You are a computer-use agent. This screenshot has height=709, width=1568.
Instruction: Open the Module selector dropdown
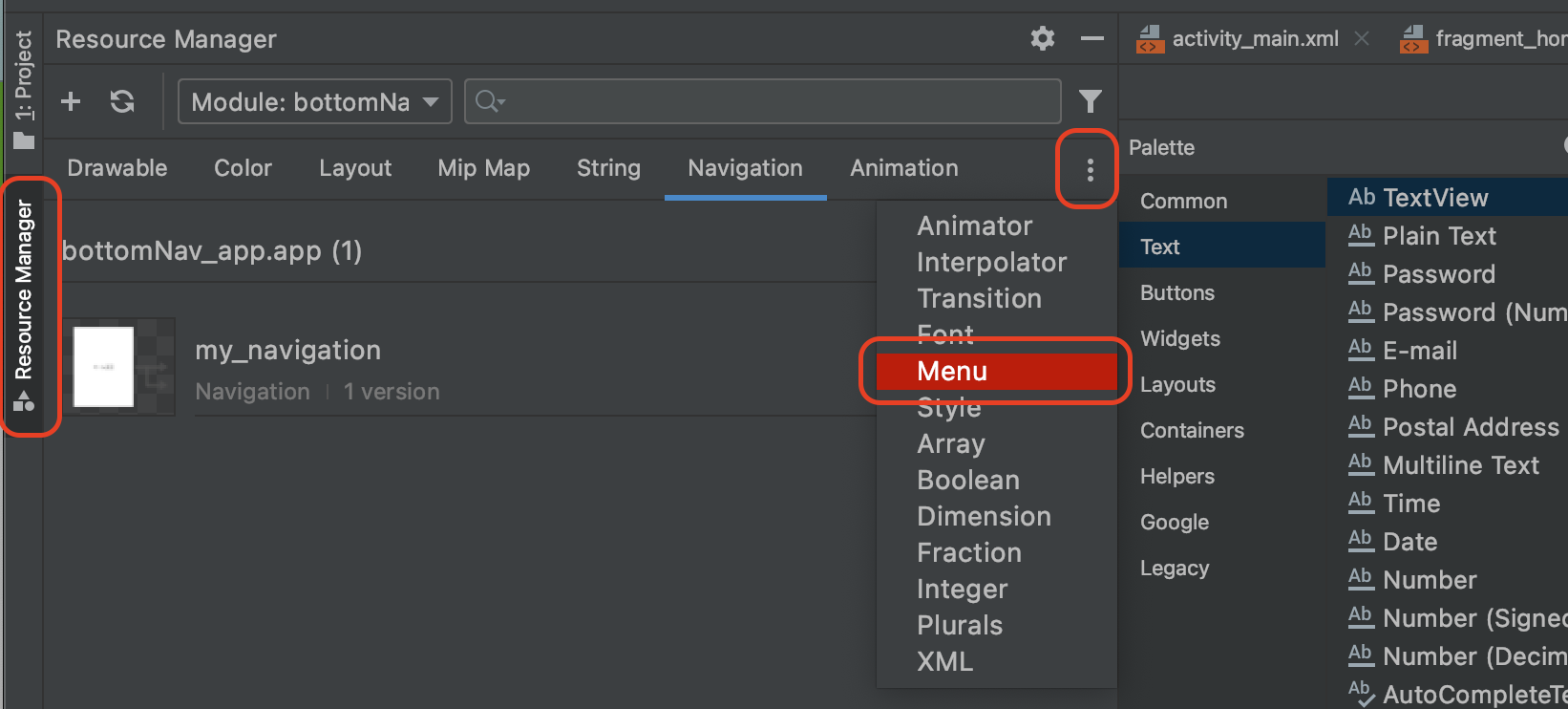pos(315,101)
